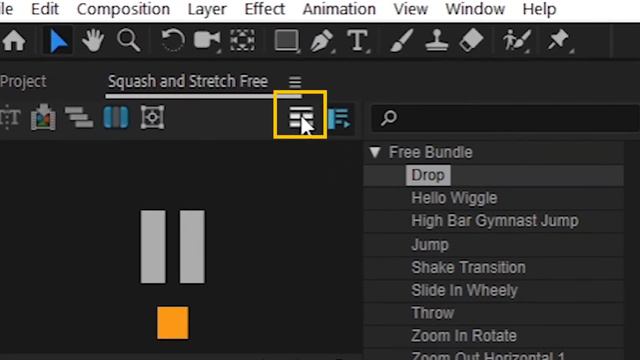Select the Puppet Pin tool
The height and width of the screenshot is (360, 640).
coord(560,41)
